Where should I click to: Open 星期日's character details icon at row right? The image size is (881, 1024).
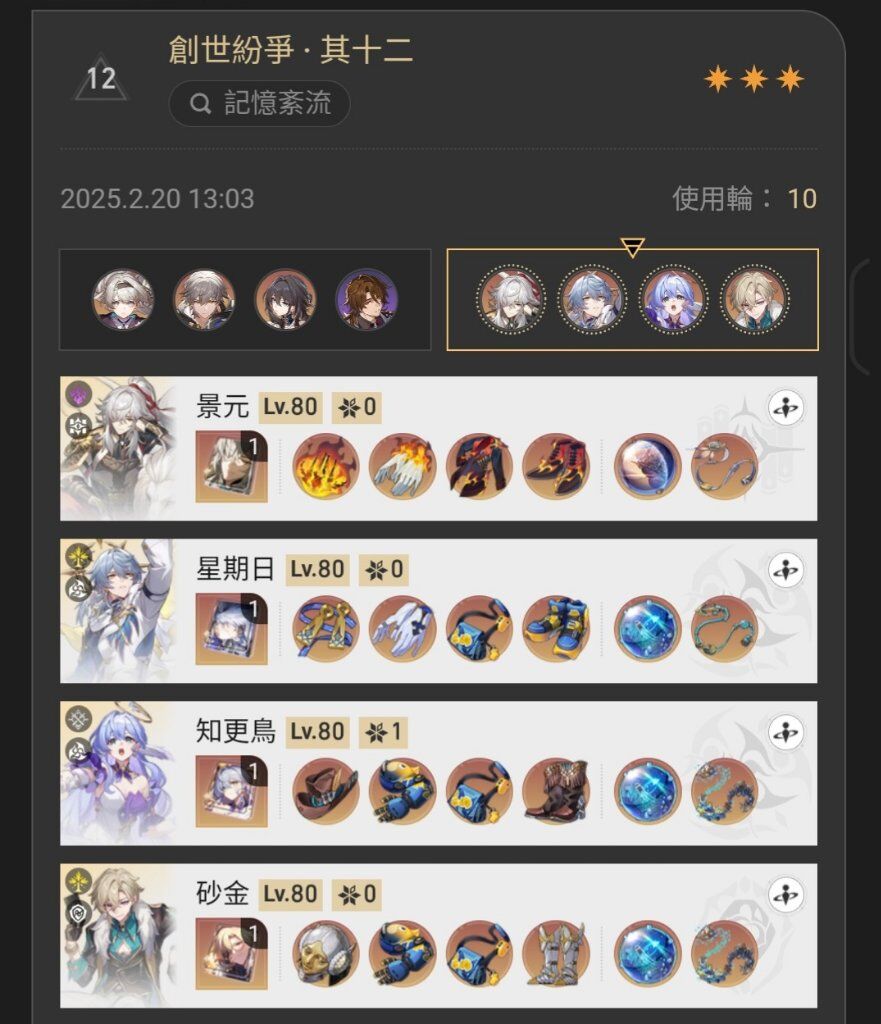[x=786, y=570]
